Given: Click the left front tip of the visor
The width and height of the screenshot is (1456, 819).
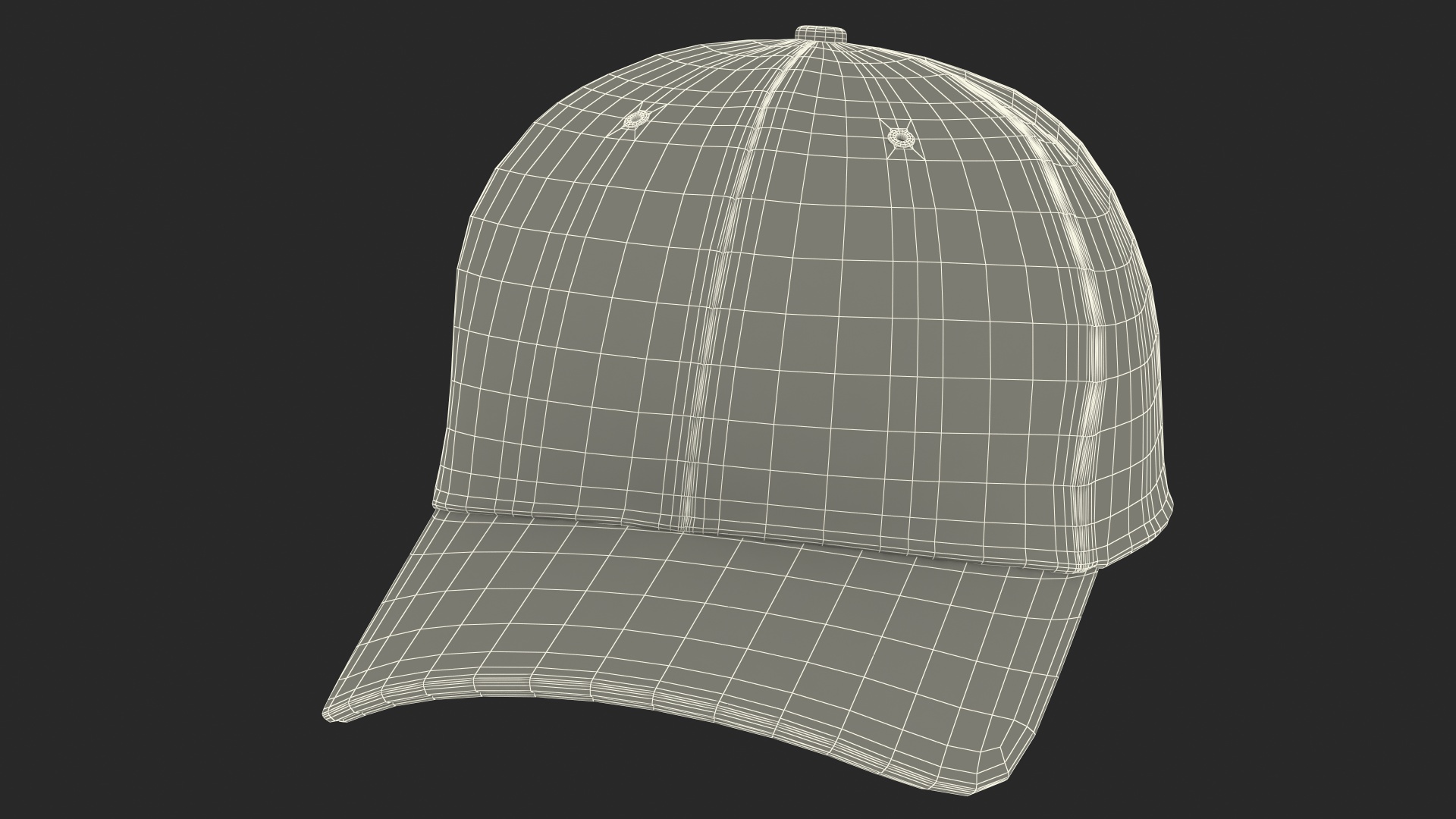Looking at the screenshot, I should click(x=331, y=711).
